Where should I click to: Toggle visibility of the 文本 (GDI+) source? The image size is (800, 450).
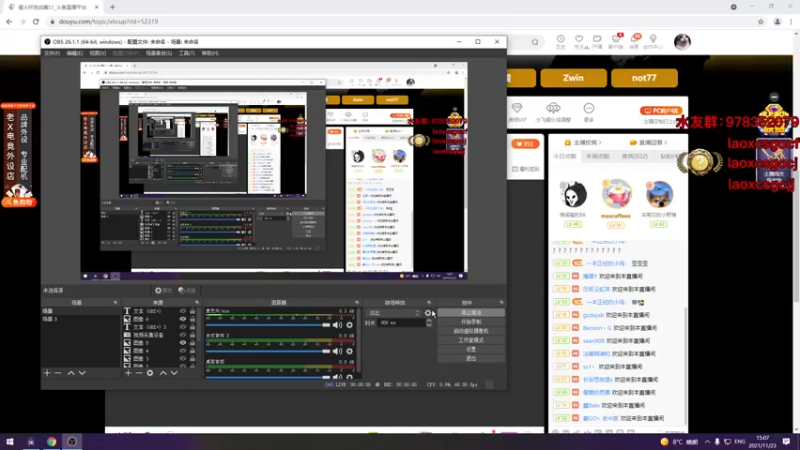[183, 311]
